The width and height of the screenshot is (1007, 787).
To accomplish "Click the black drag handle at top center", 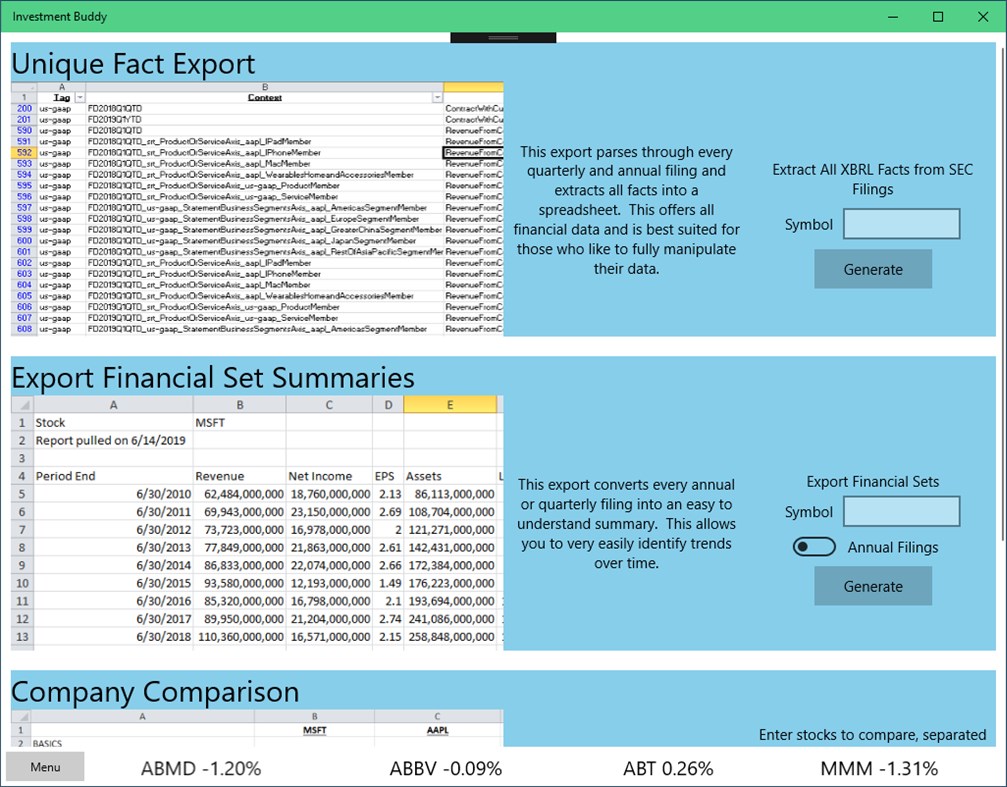I will (x=503, y=35).
